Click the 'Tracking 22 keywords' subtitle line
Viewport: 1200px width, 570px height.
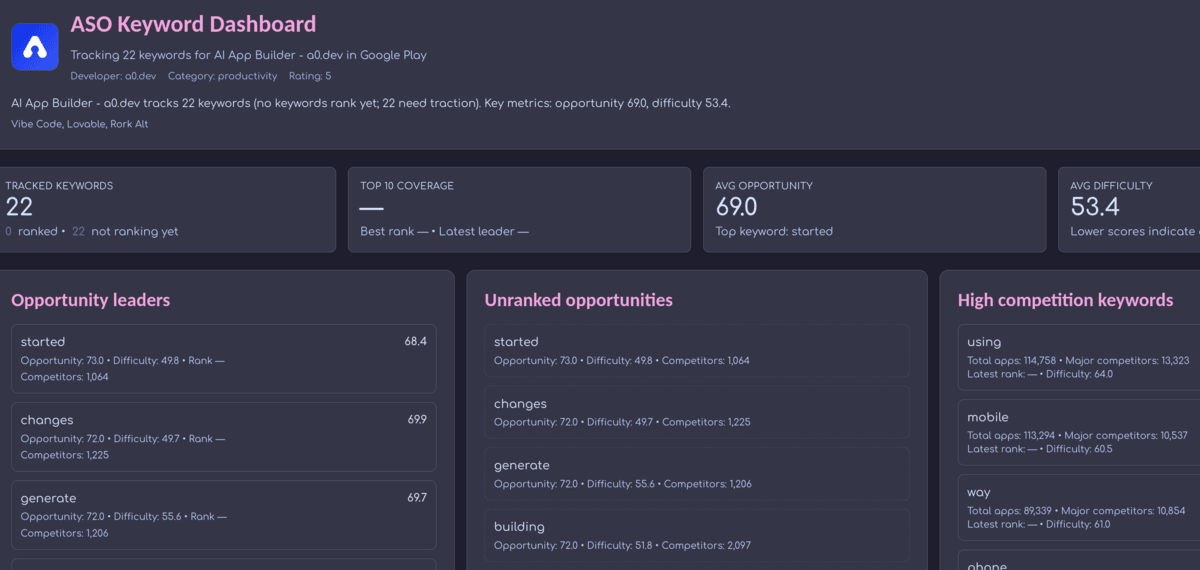pyautogui.click(x=249, y=55)
